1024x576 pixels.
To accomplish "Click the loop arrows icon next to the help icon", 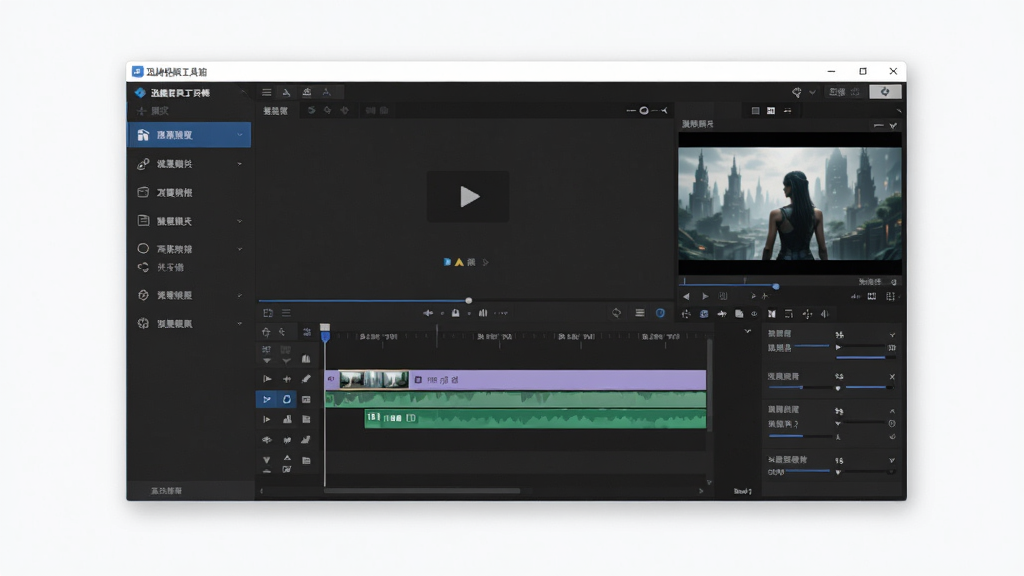I will click(616, 313).
